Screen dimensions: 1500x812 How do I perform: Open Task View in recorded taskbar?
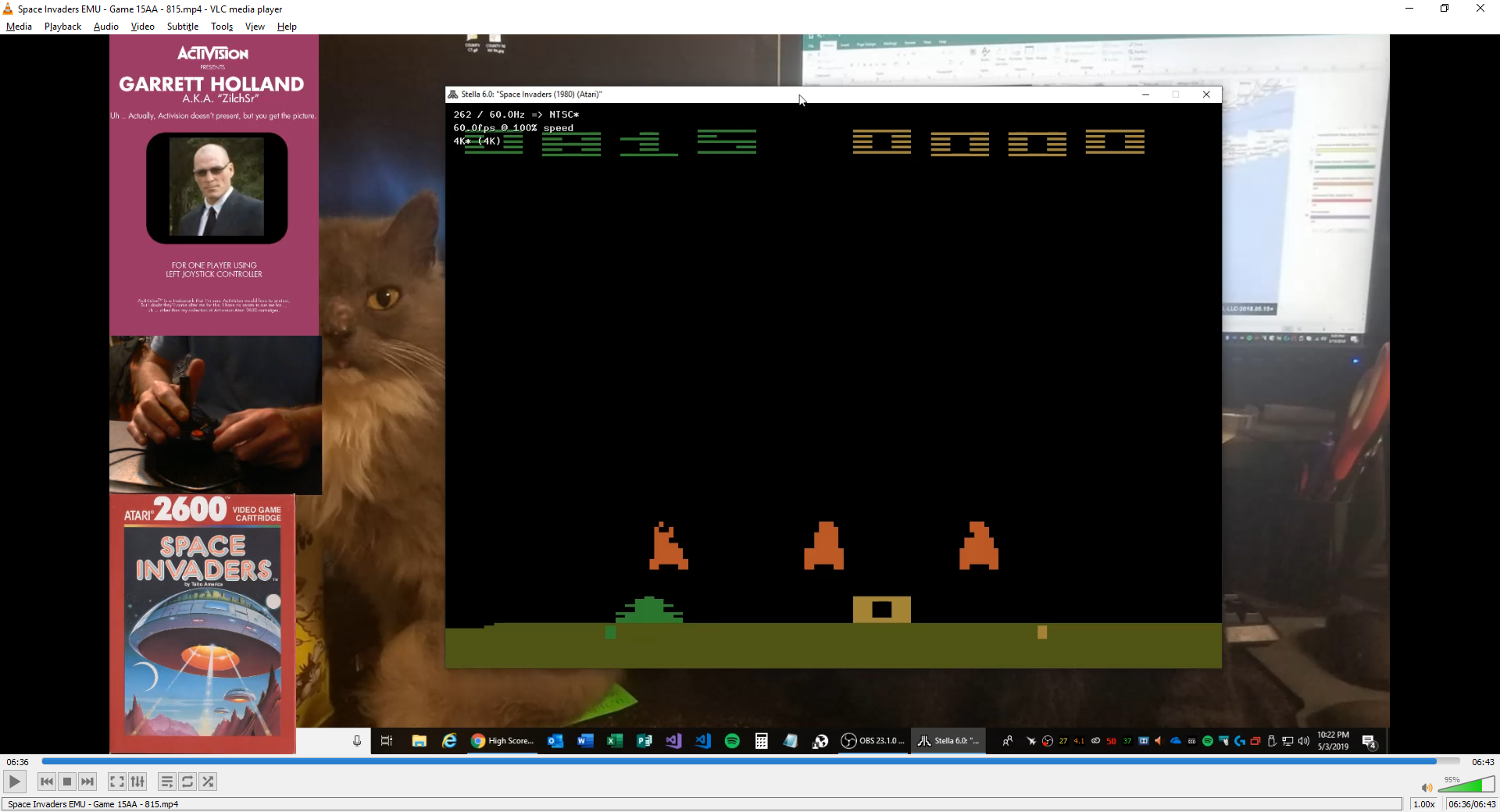(387, 741)
